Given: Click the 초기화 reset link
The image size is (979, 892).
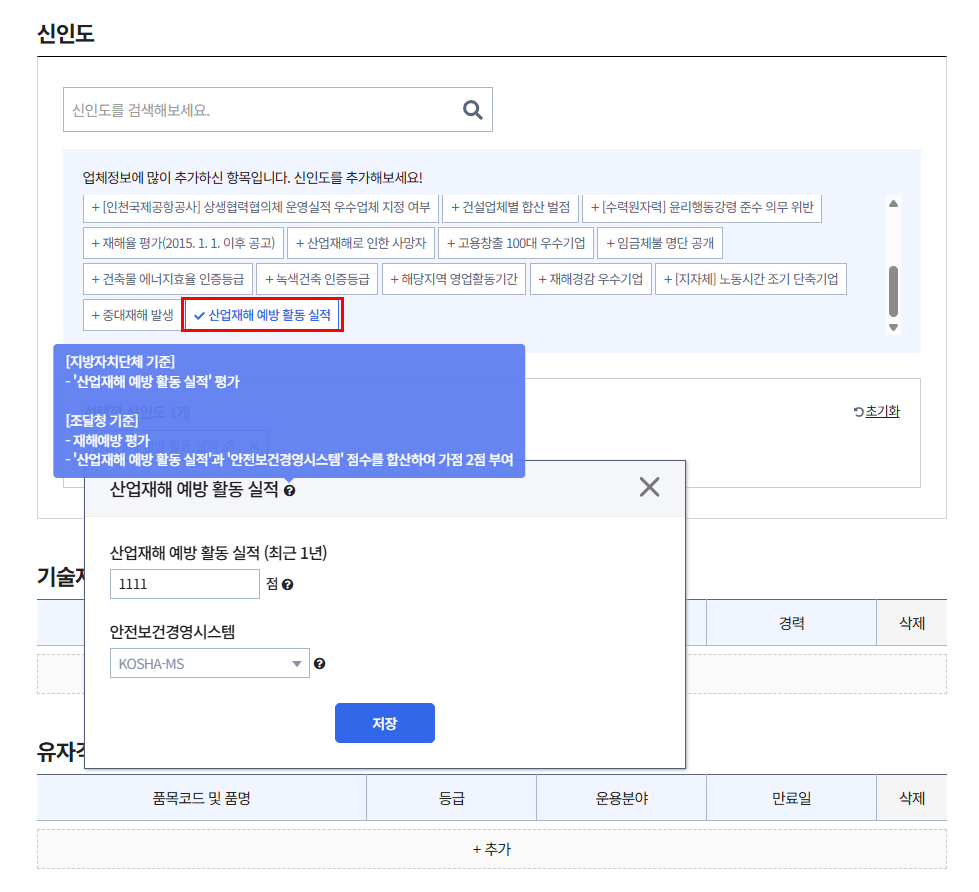Looking at the screenshot, I should 877,411.
